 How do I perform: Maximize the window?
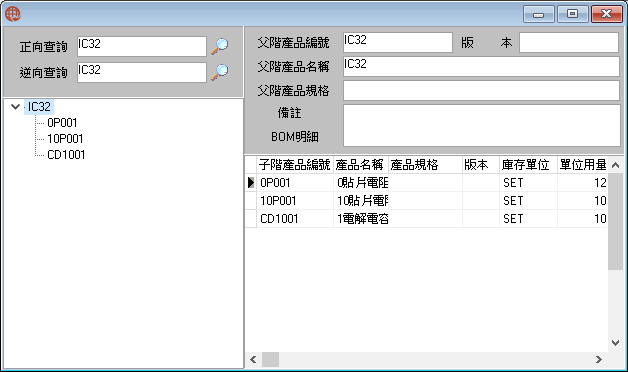[573, 14]
